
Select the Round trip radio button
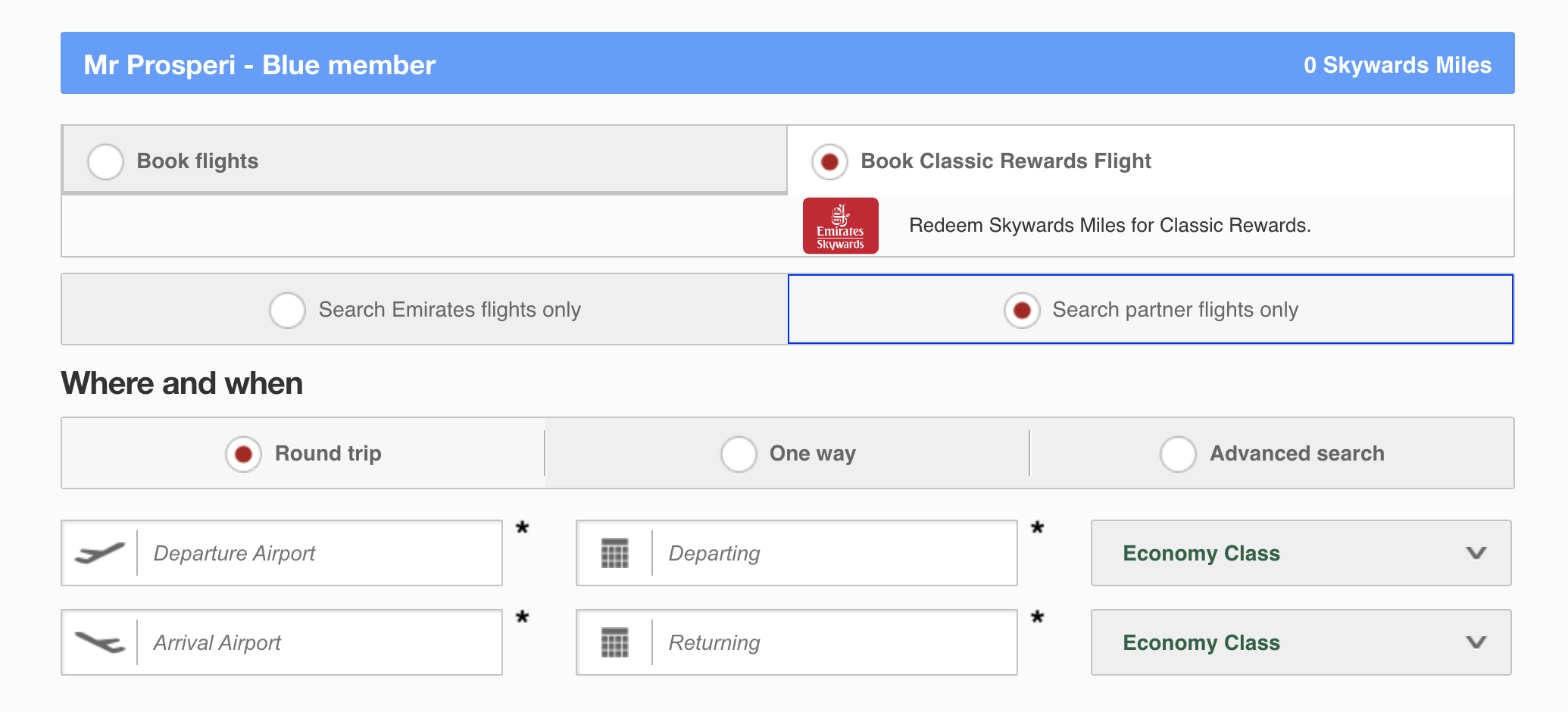pos(243,454)
